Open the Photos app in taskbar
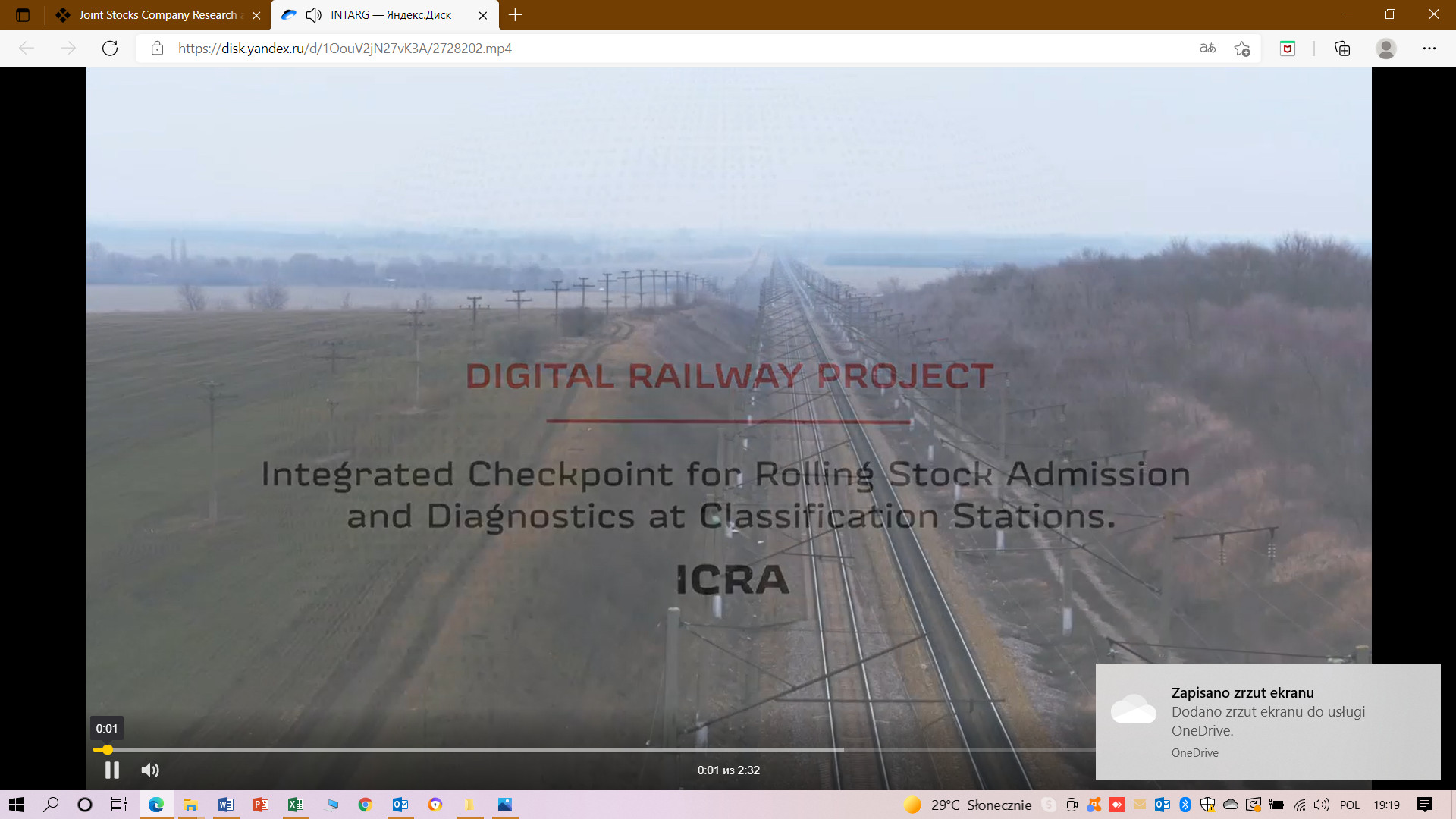The width and height of the screenshot is (1456, 819). click(504, 805)
